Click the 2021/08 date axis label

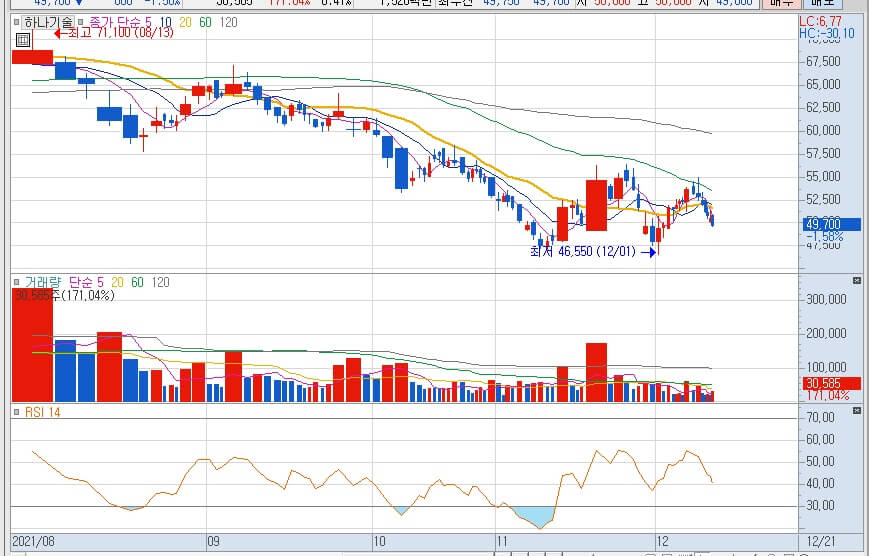point(33,541)
